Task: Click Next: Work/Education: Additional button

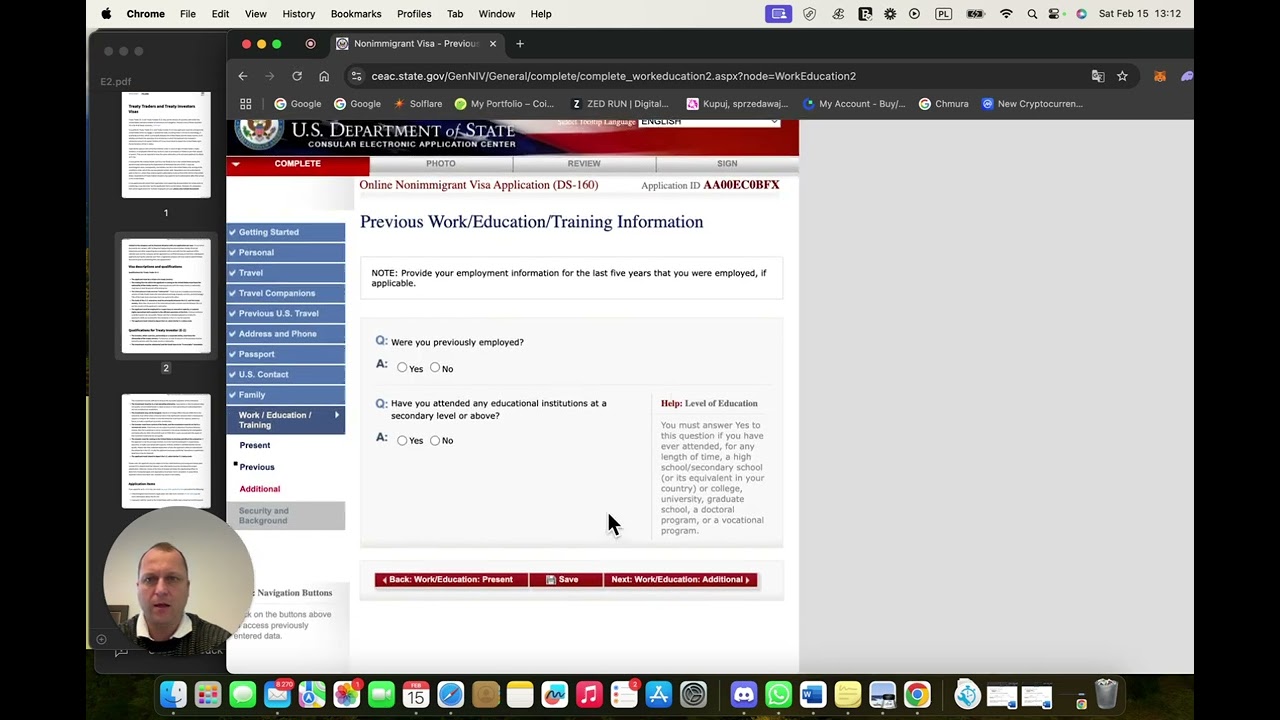Action: click(x=680, y=580)
